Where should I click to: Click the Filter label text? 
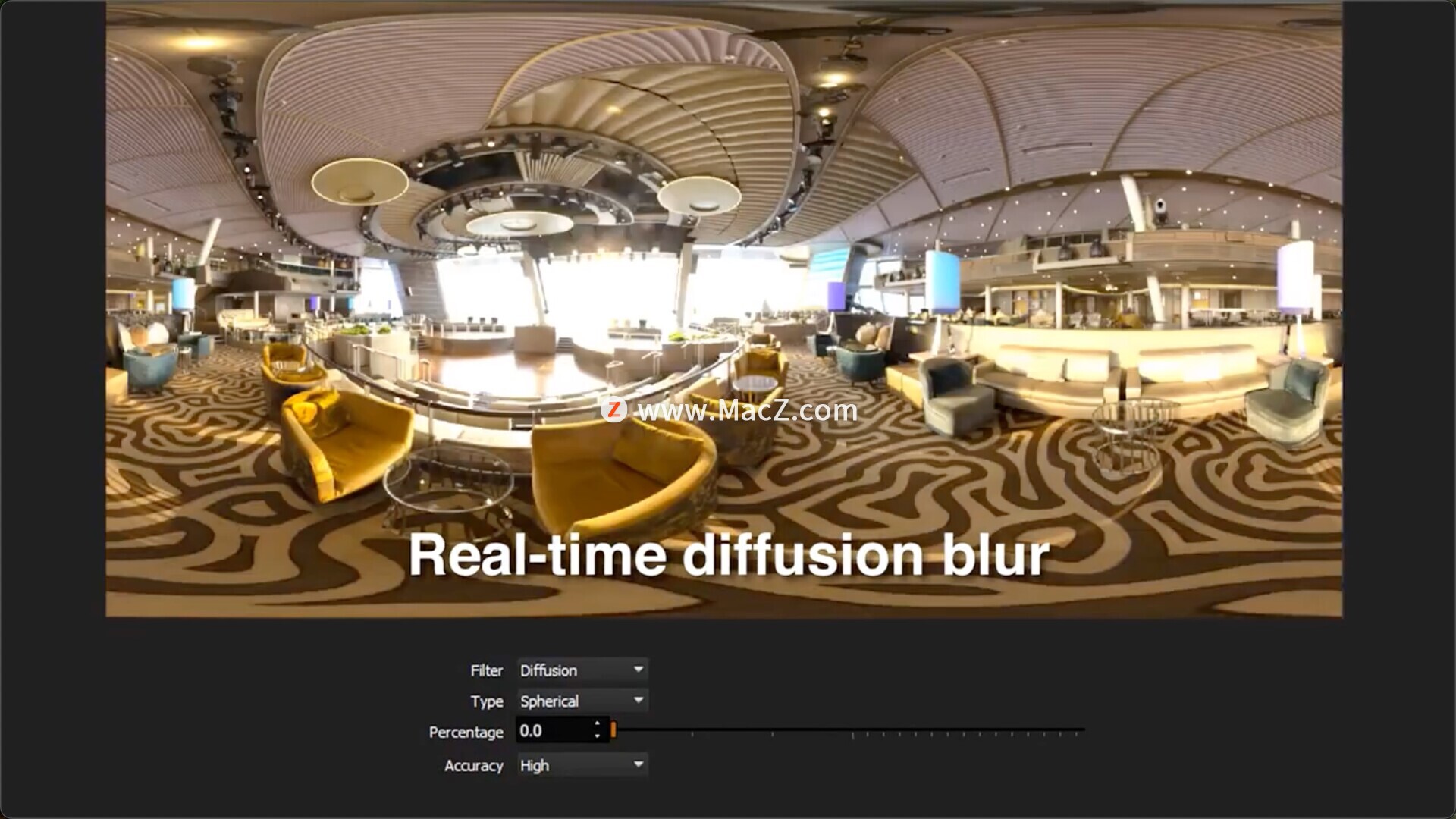coord(486,670)
